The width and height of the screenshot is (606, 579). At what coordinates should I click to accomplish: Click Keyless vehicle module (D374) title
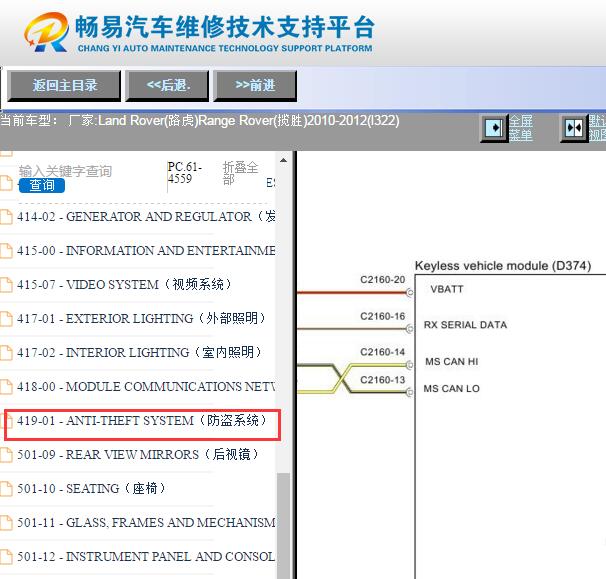pyautogui.click(x=503, y=266)
